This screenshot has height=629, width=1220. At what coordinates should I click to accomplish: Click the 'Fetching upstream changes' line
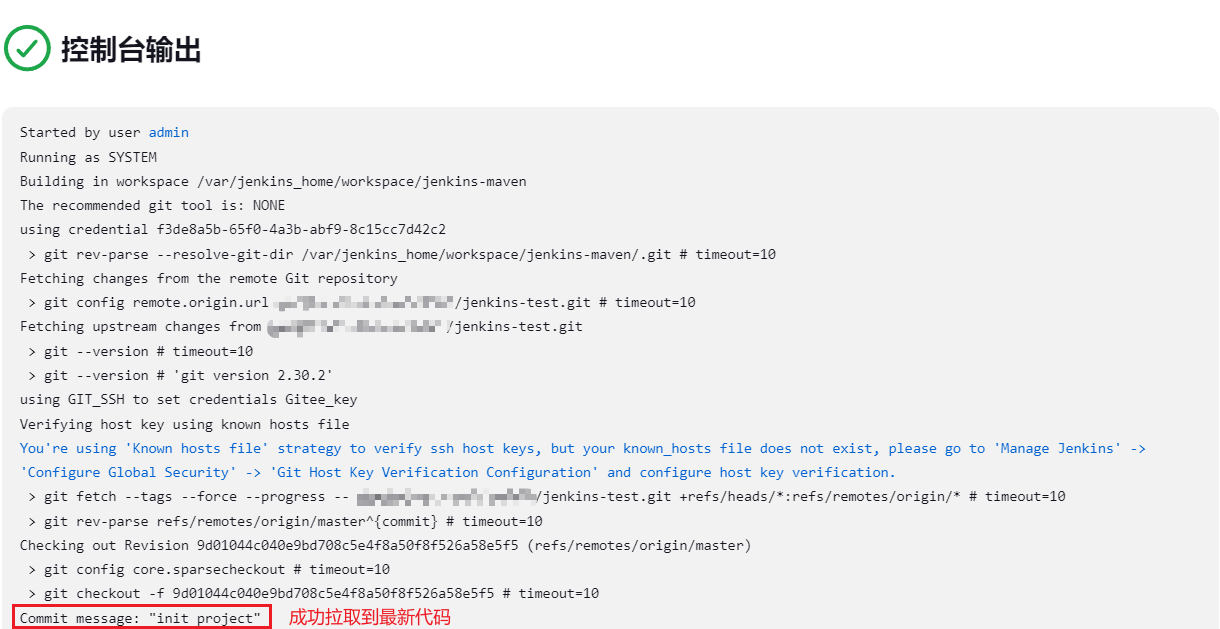[x=301, y=327]
